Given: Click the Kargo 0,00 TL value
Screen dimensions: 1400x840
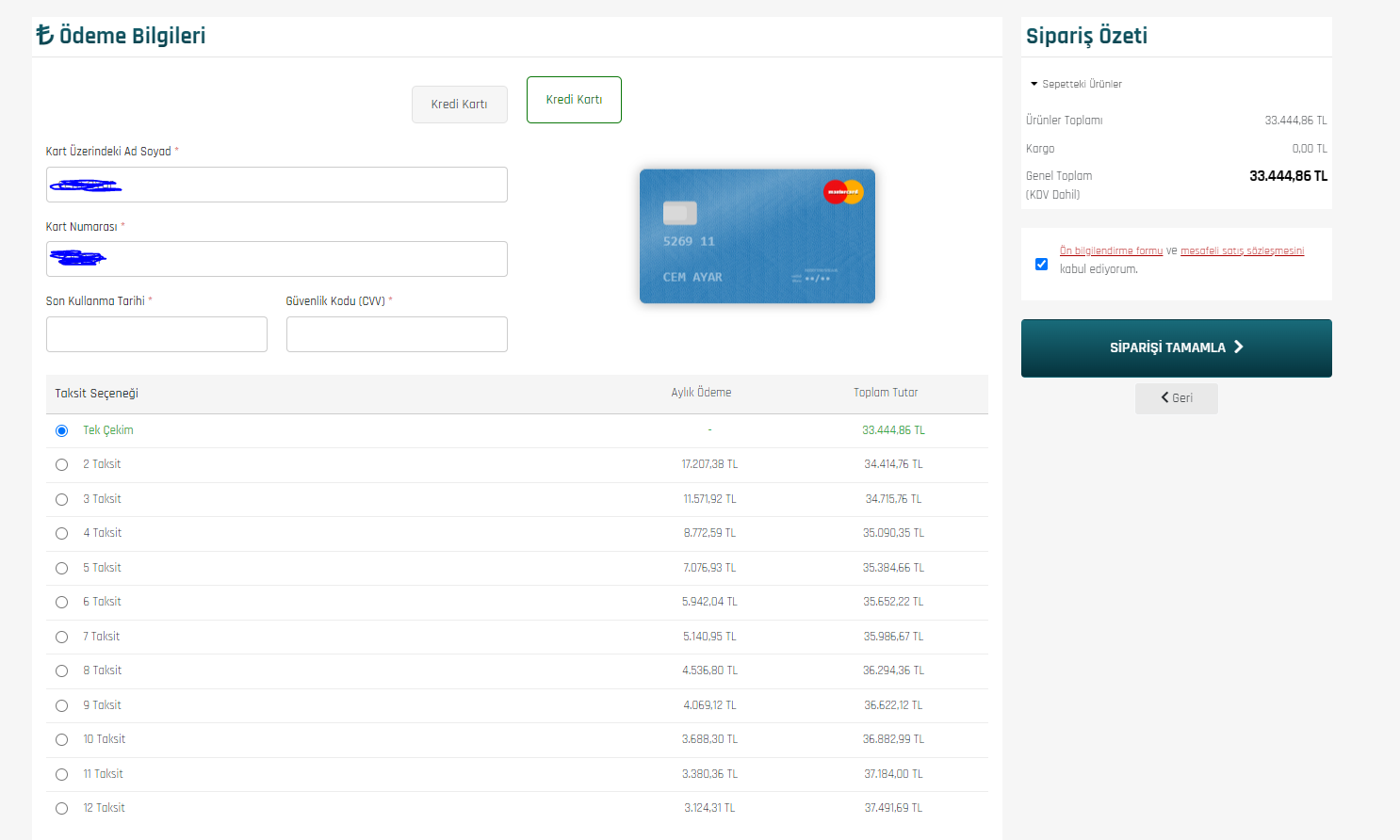Looking at the screenshot, I should (x=1310, y=149).
